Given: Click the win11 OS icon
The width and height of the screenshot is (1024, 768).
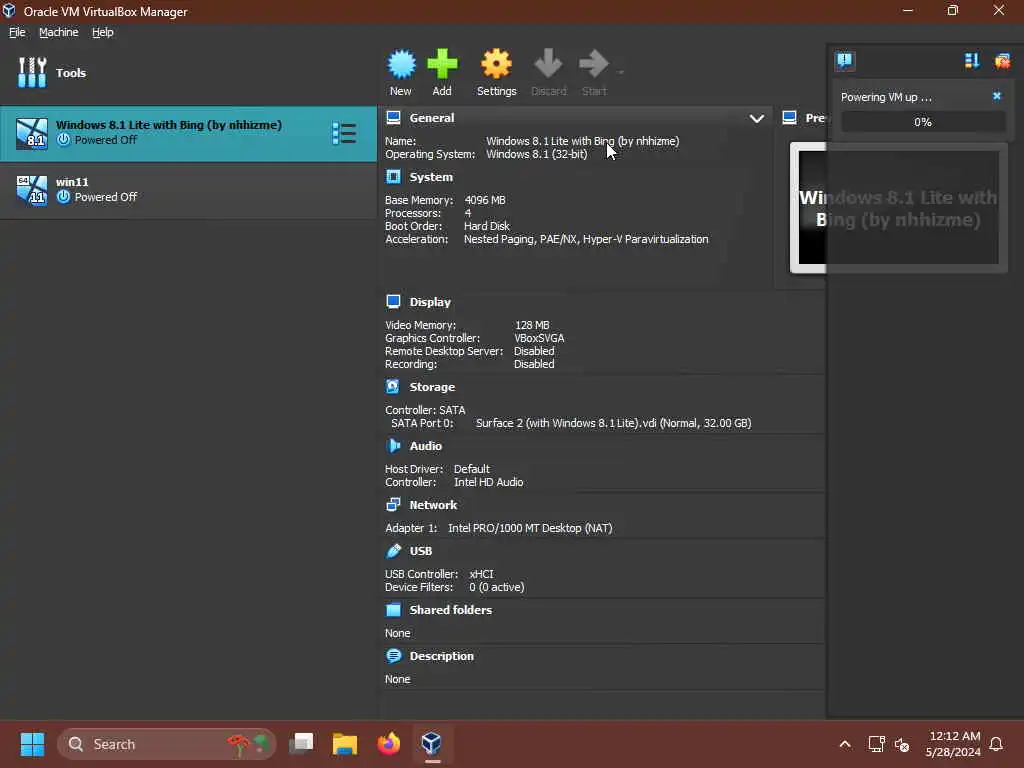Looking at the screenshot, I should 32,191.
